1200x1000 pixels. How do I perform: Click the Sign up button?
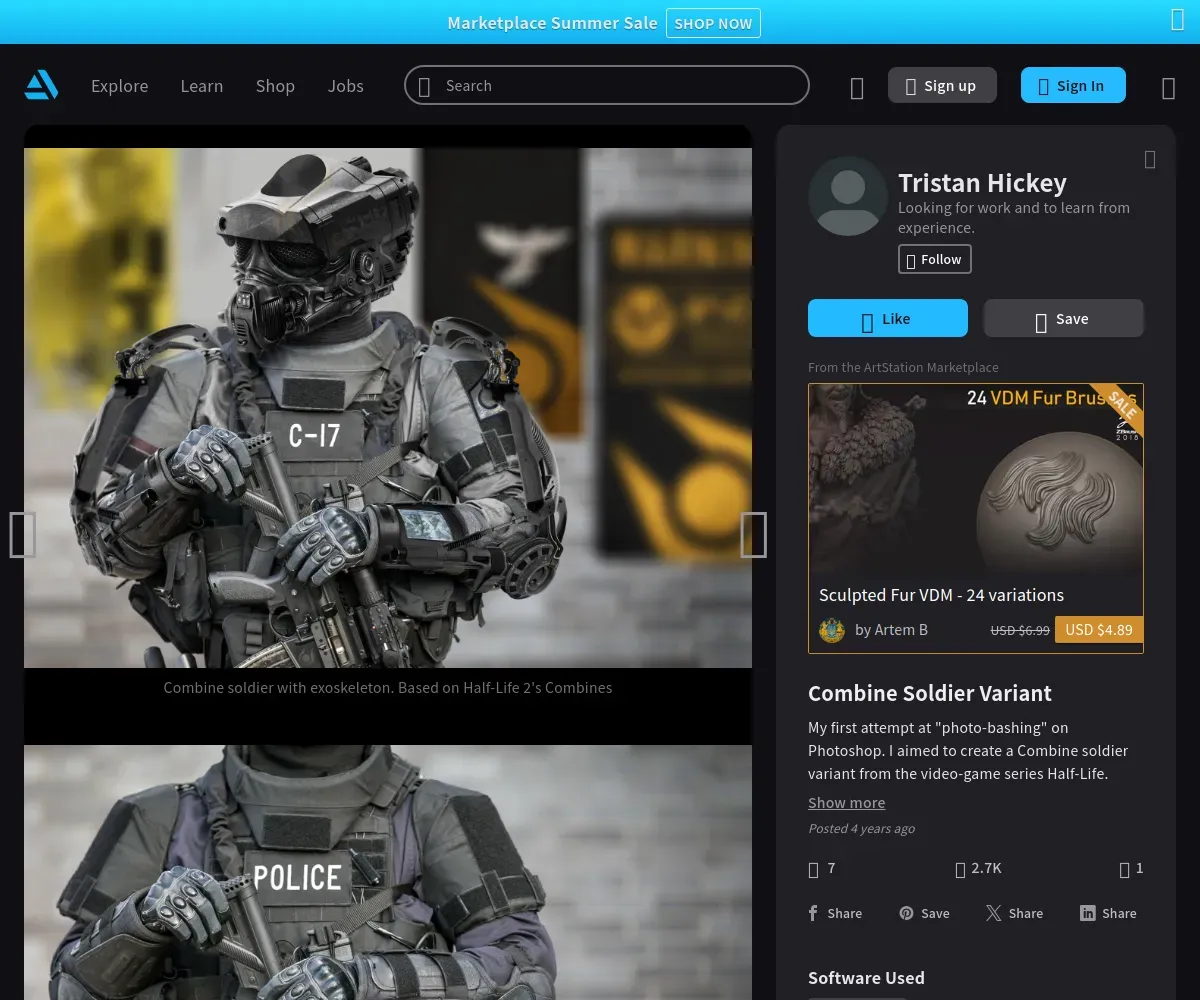pyautogui.click(x=942, y=85)
